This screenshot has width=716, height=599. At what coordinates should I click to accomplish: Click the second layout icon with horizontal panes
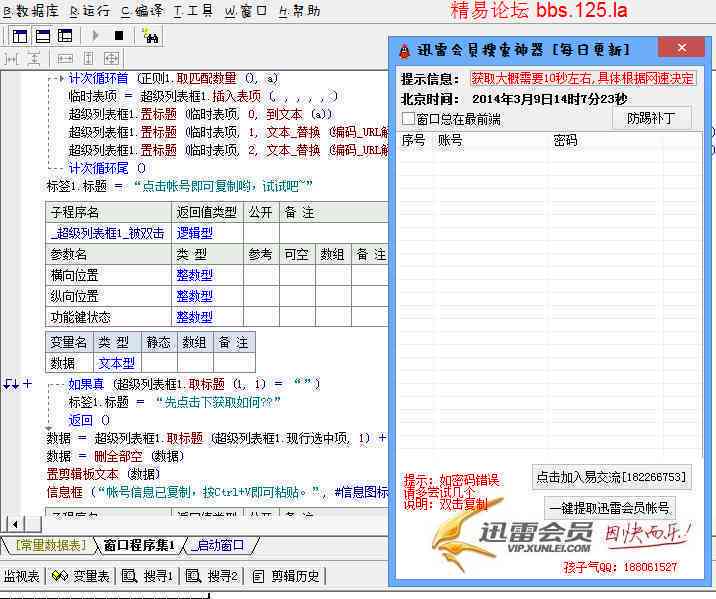point(42,36)
